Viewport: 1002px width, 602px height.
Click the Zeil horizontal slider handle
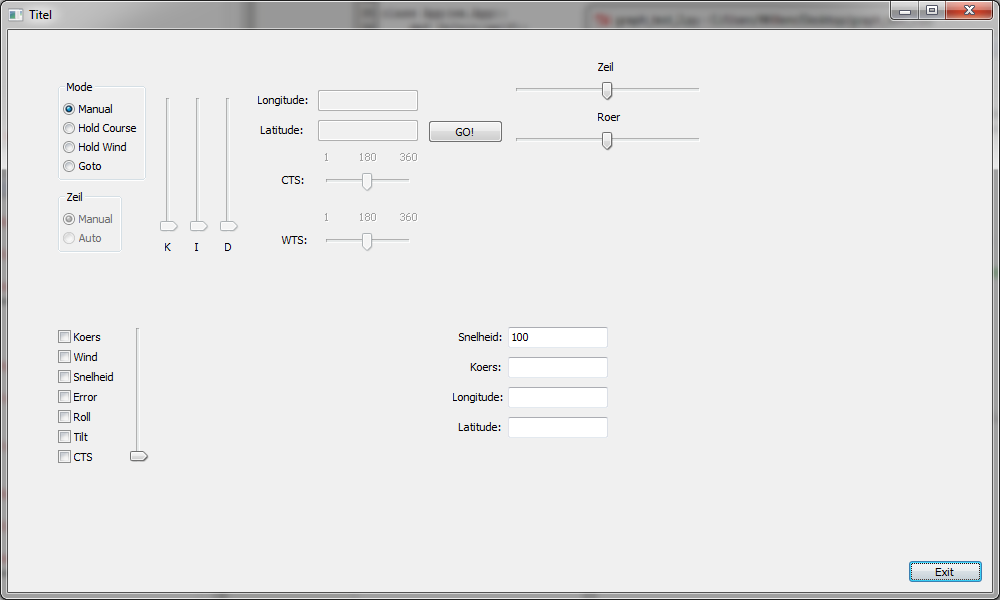(607, 90)
